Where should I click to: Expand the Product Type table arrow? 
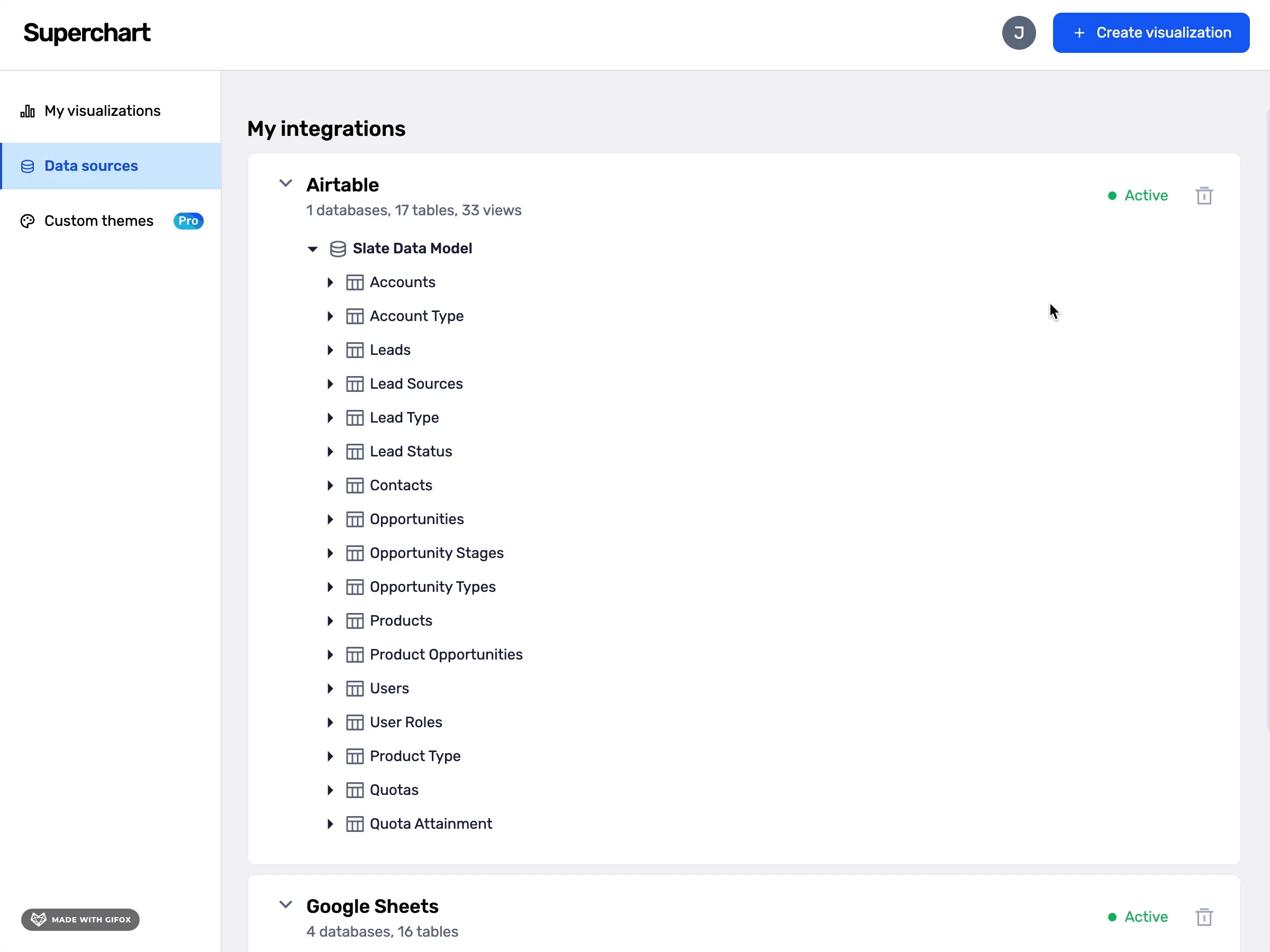(x=330, y=756)
